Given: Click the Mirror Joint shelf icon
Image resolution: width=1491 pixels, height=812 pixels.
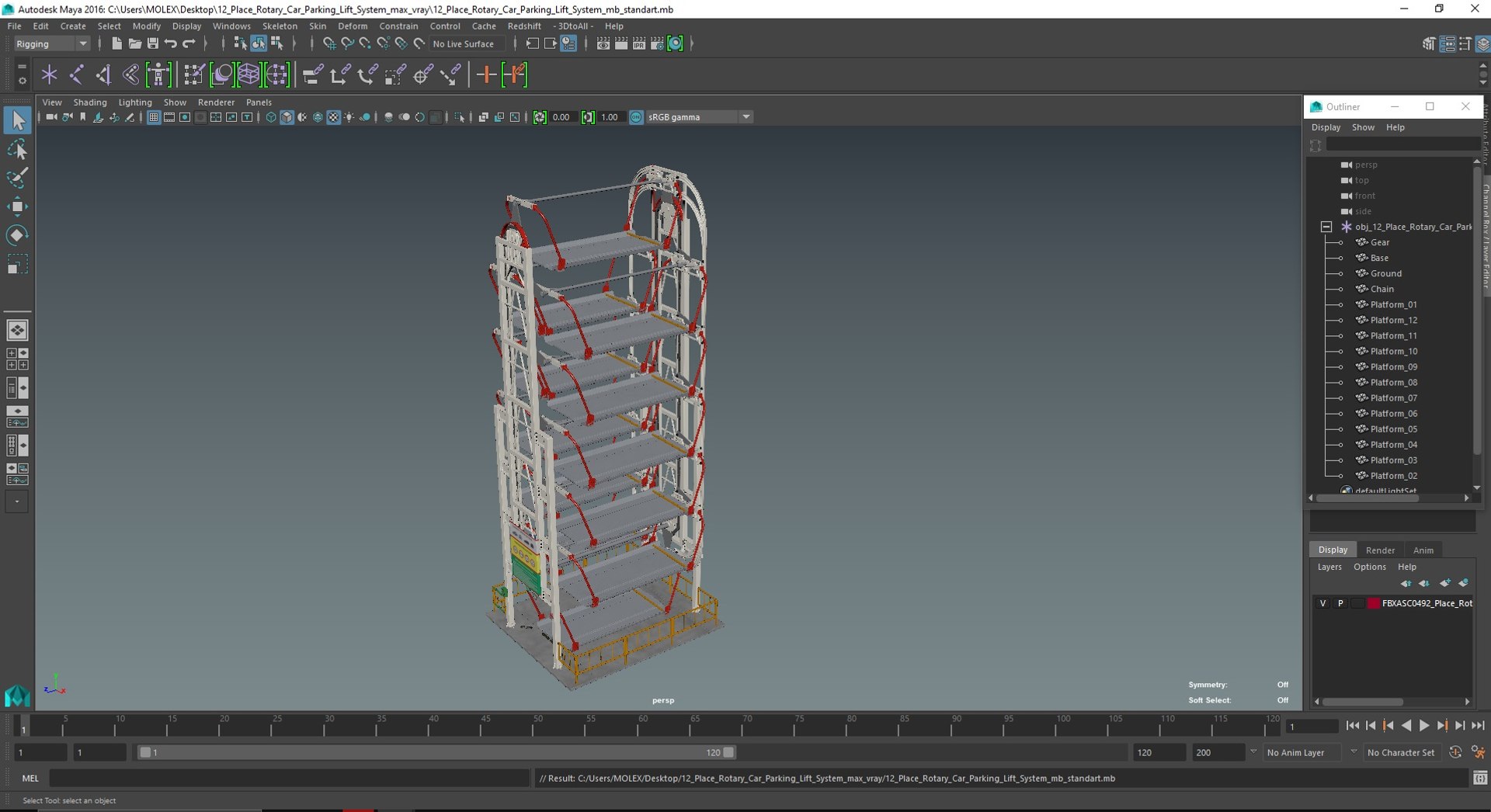Looking at the screenshot, I should [104, 75].
